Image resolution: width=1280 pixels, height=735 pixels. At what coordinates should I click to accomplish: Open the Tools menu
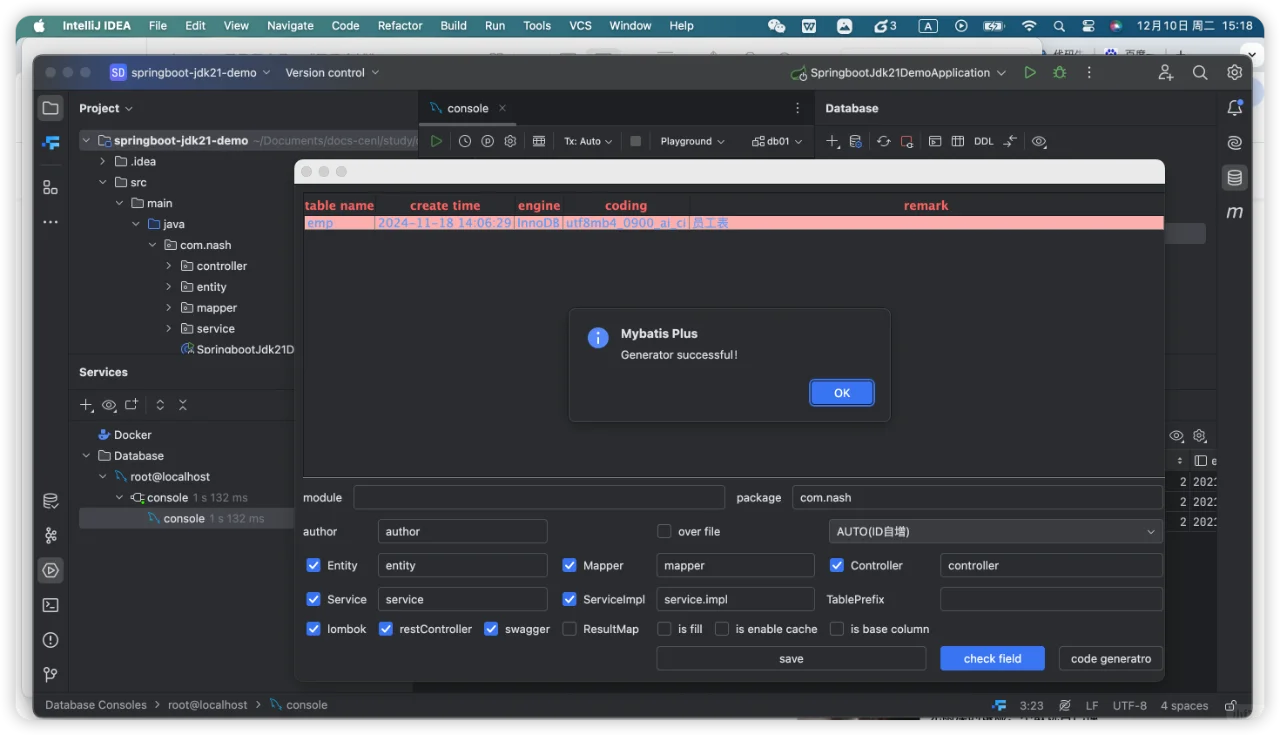coord(537,26)
